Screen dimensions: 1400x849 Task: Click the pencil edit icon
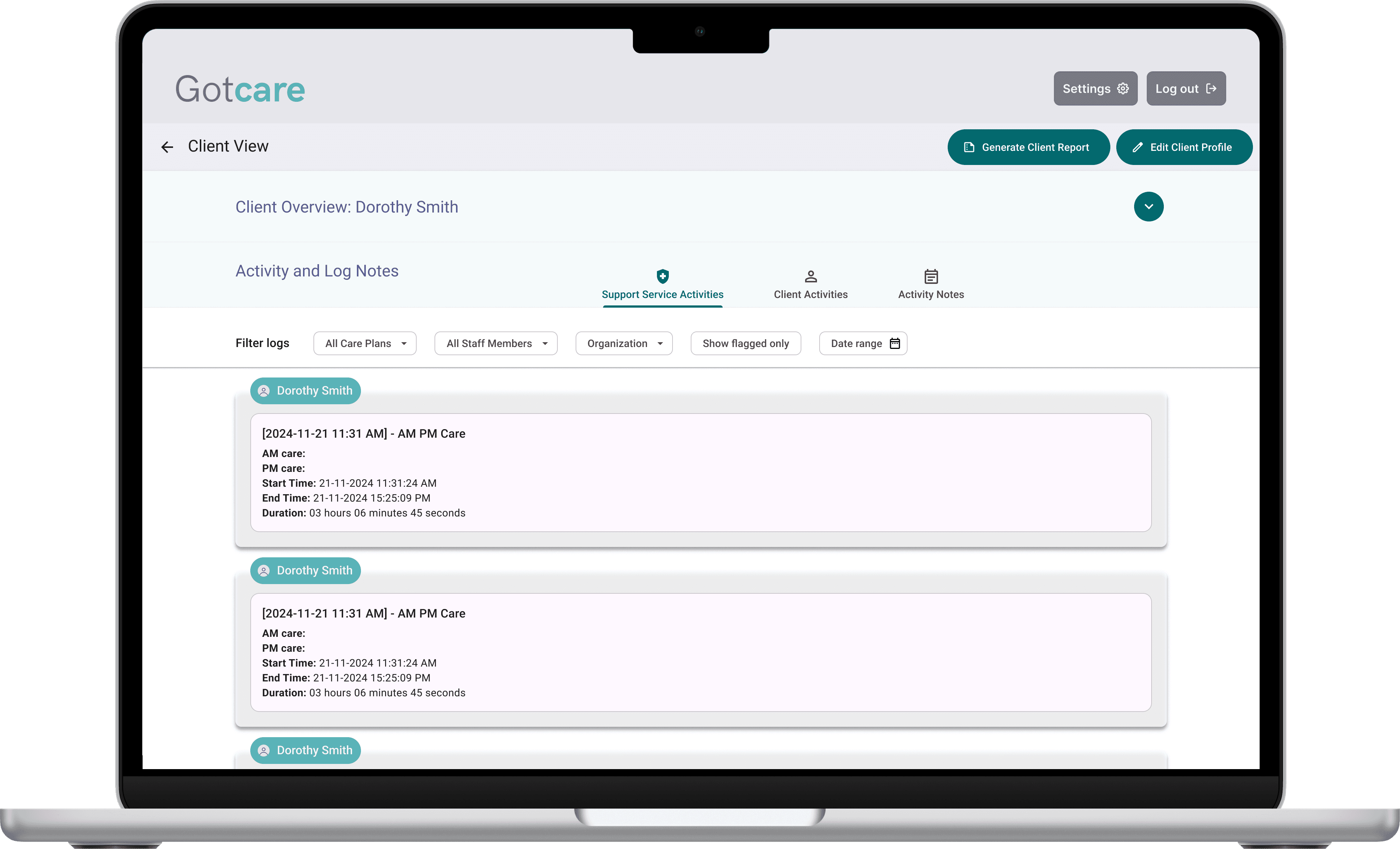[1137, 147]
